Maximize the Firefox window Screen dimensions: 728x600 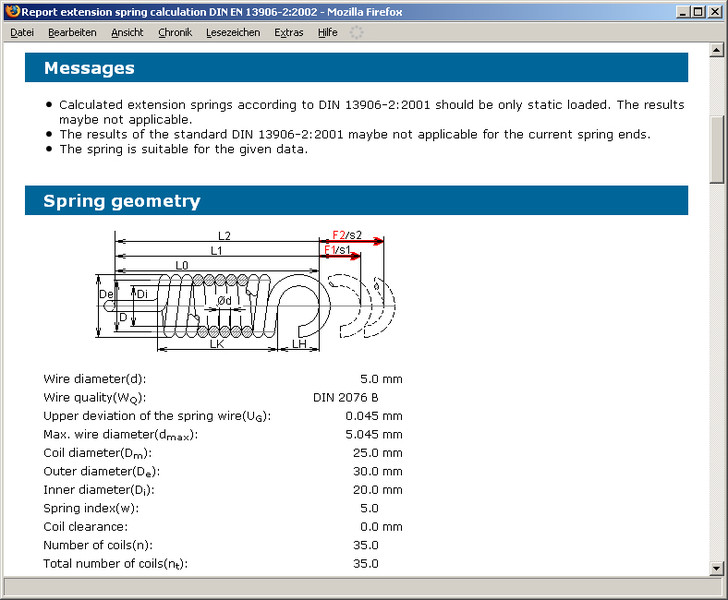point(698,12)
